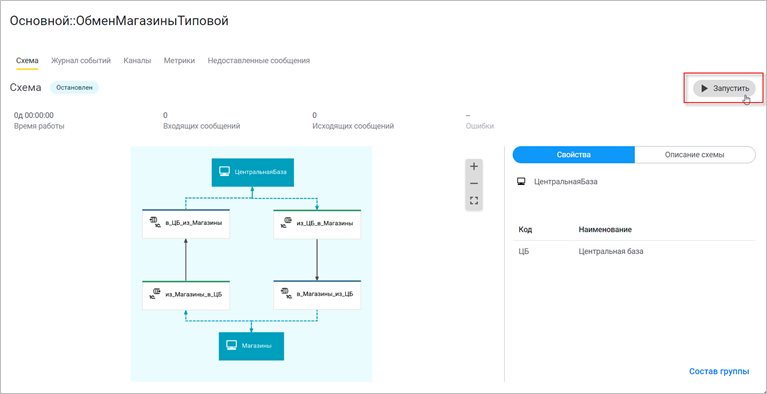Open the Метрики tab
Screen dimensions: 767x394
[x=180, y=61]
